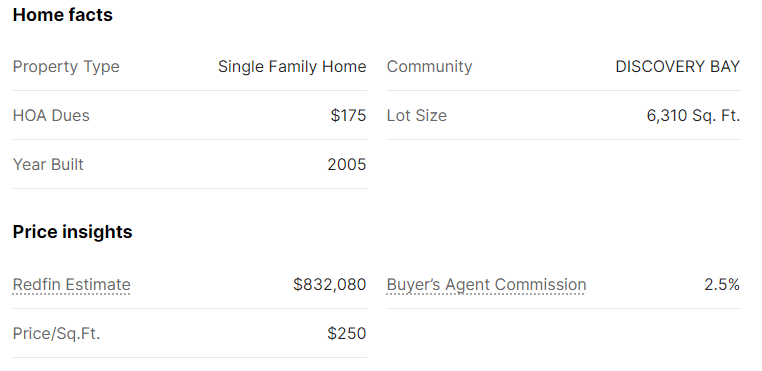This screenshot has width=762, height=371.
Task: Select the Price insights heading
Action: click(72, 232)
